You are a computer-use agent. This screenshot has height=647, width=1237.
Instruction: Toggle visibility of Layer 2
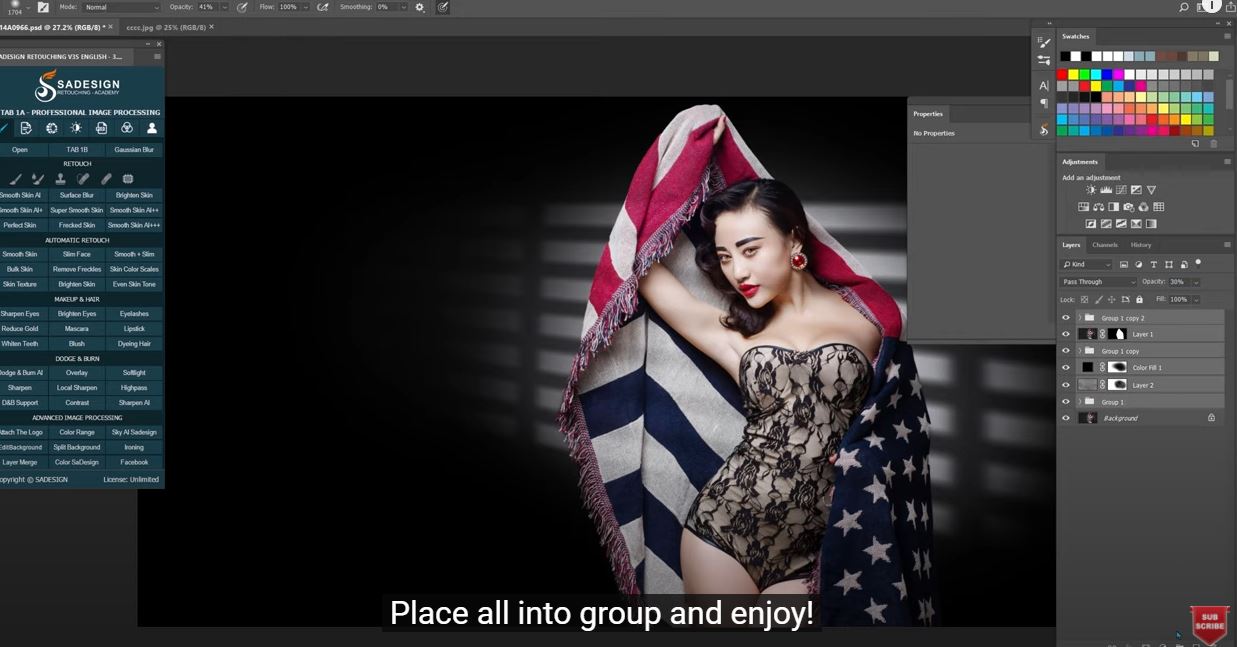(x=1066, y=385)
